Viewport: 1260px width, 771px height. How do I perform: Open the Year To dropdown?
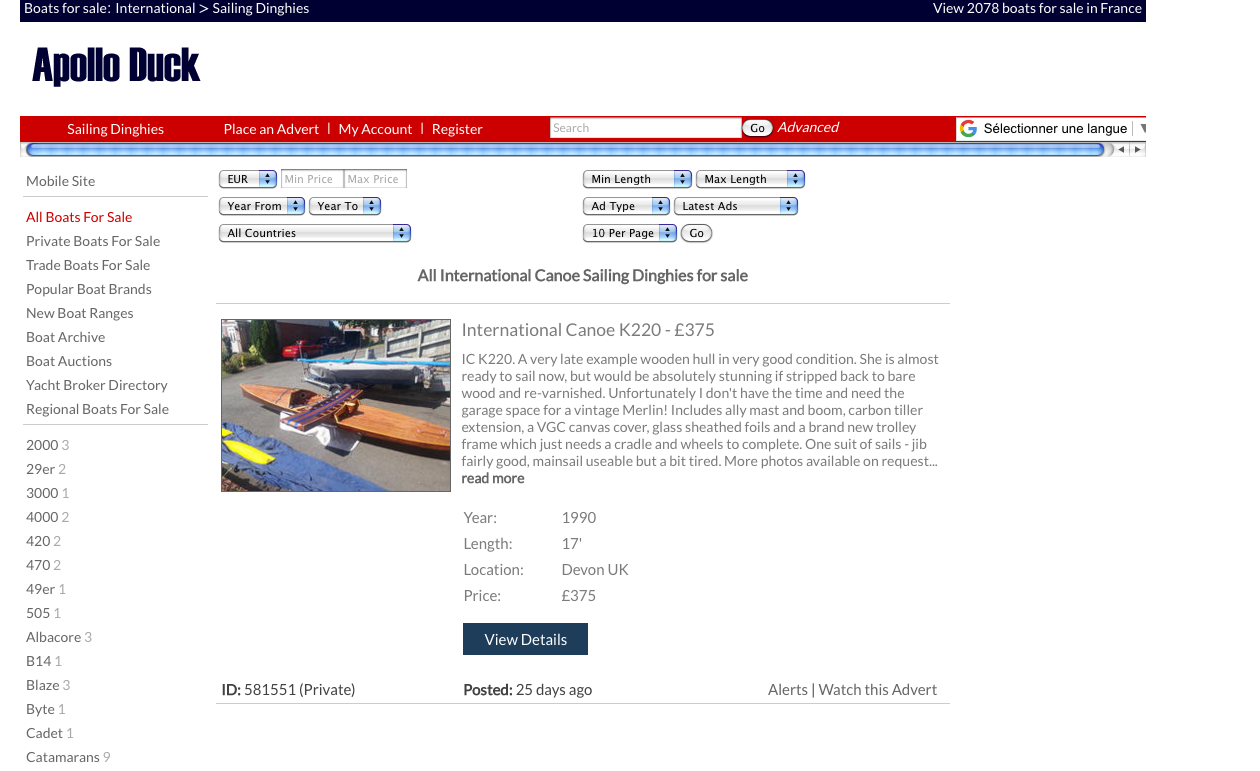(345, 206)
